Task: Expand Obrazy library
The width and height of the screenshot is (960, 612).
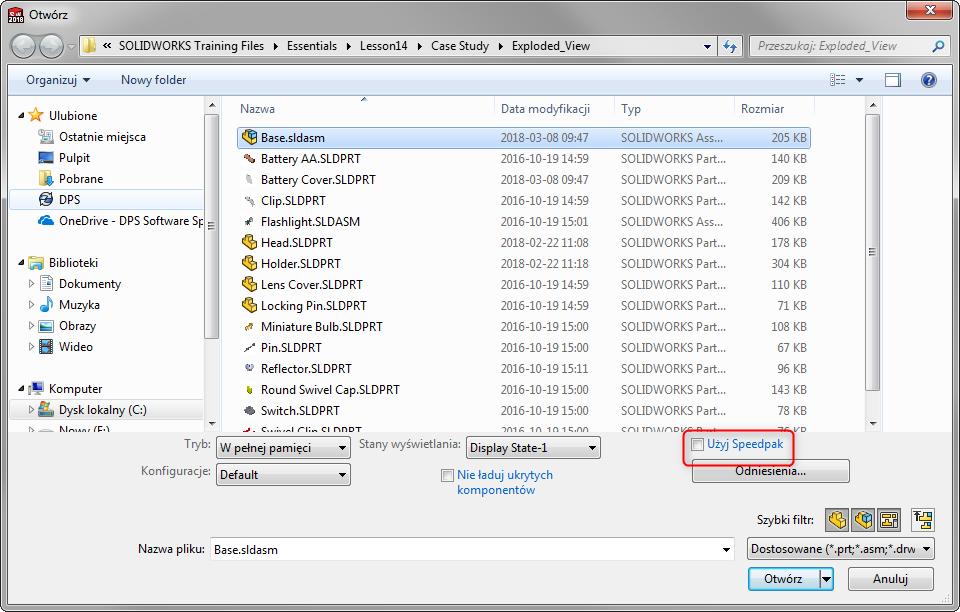Action: point(31,326)
